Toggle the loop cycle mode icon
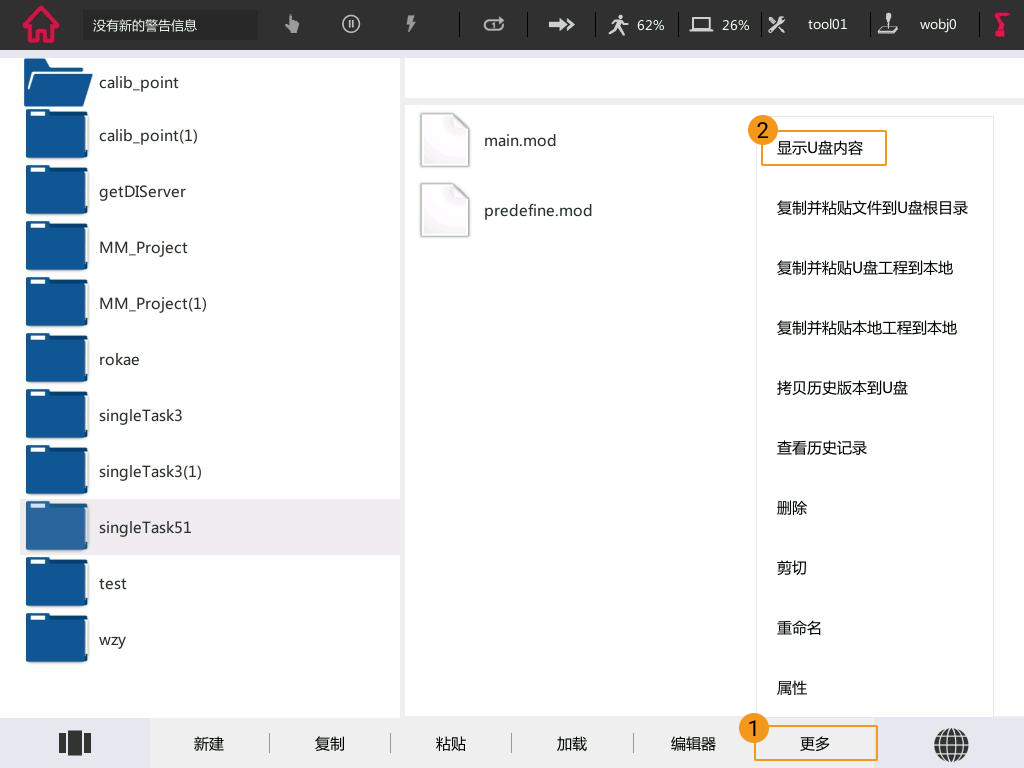The image size is (1024, 768). tap(494, 25)
